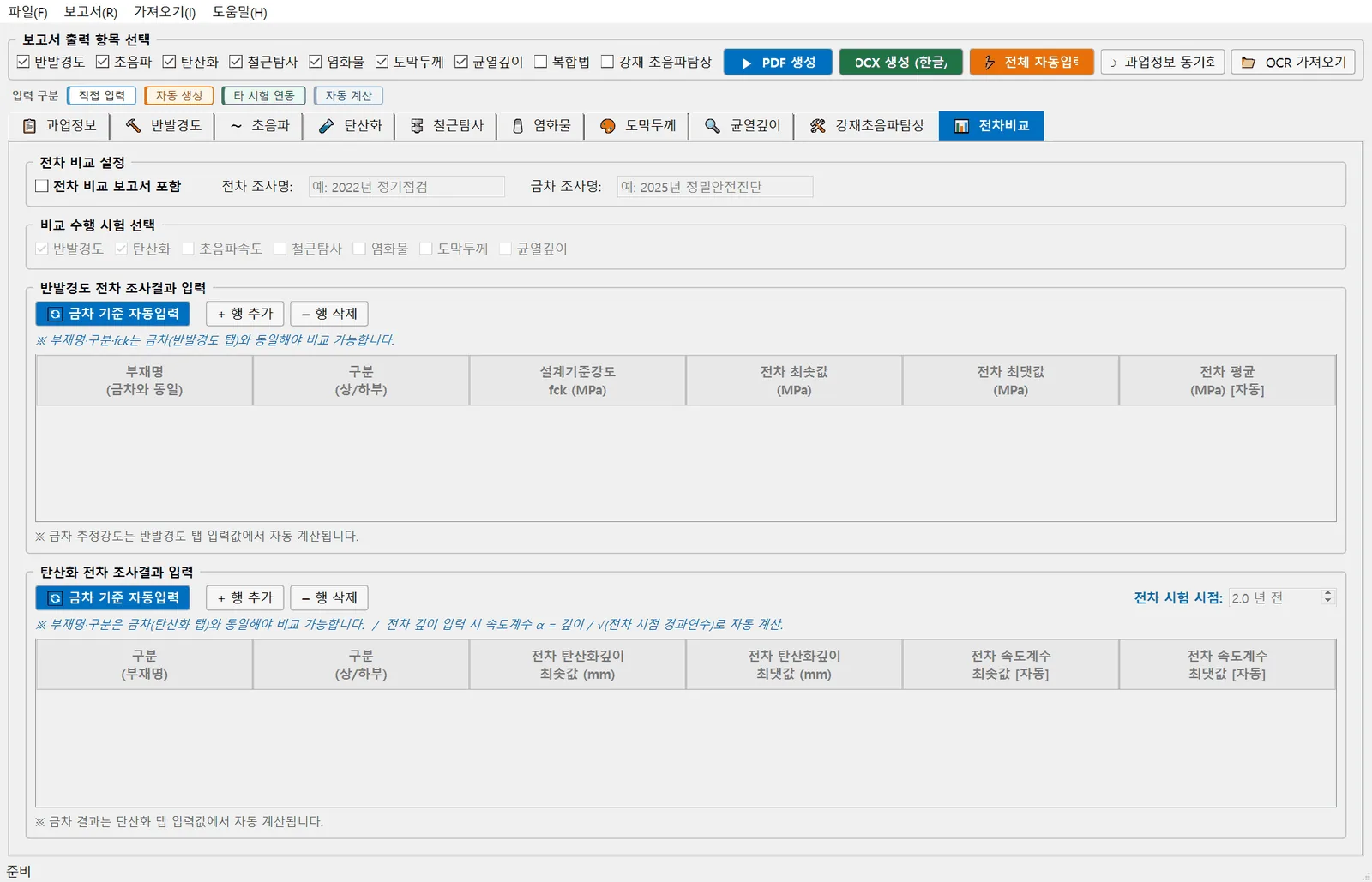Click the 전차 평균 (MPa) [자동] column header
Viewport: 1372px width, 882px height.
pos(1227,381)
